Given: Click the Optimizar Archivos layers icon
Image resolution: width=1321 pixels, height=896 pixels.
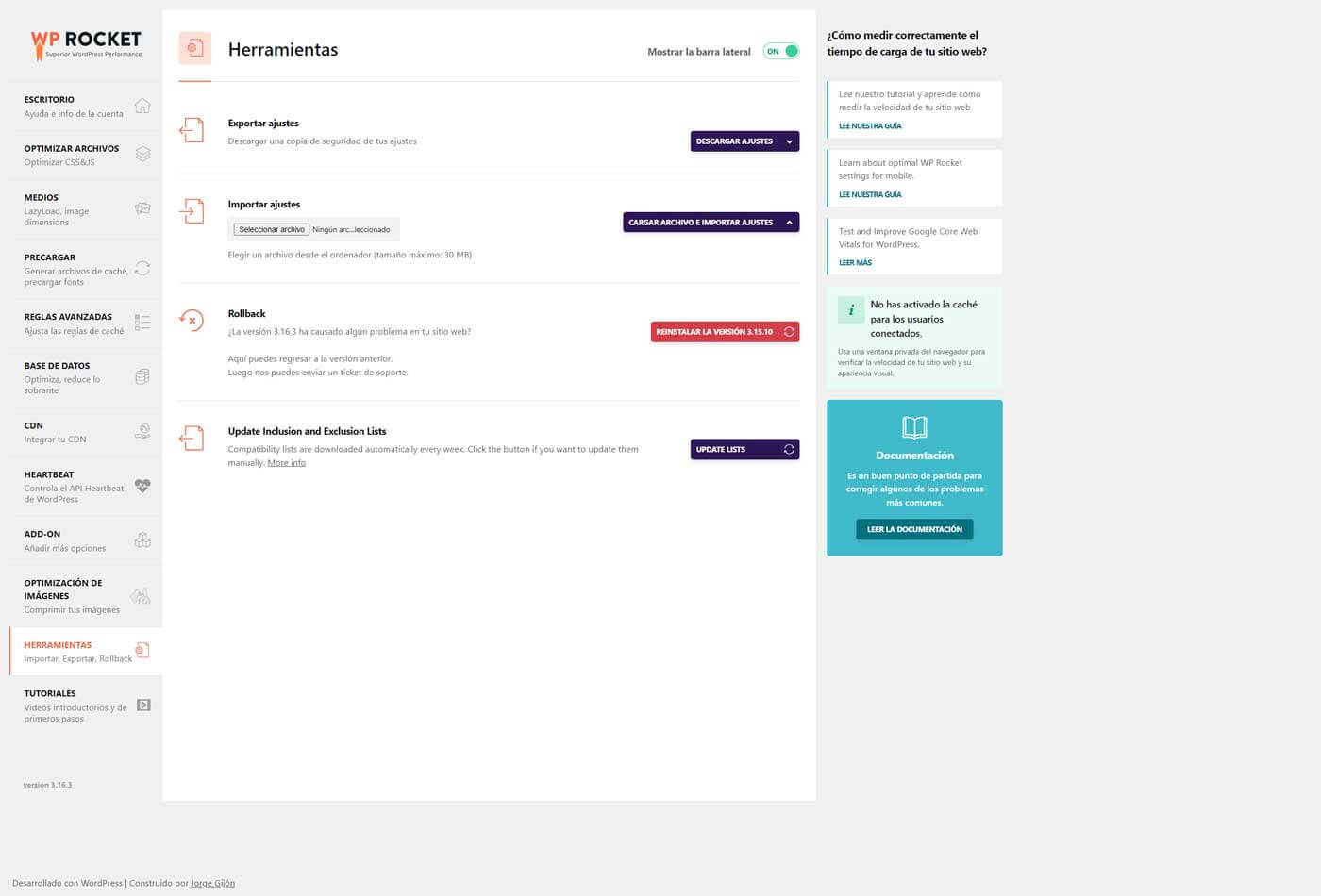Looking at the screenshot, I should coord(142,154).
